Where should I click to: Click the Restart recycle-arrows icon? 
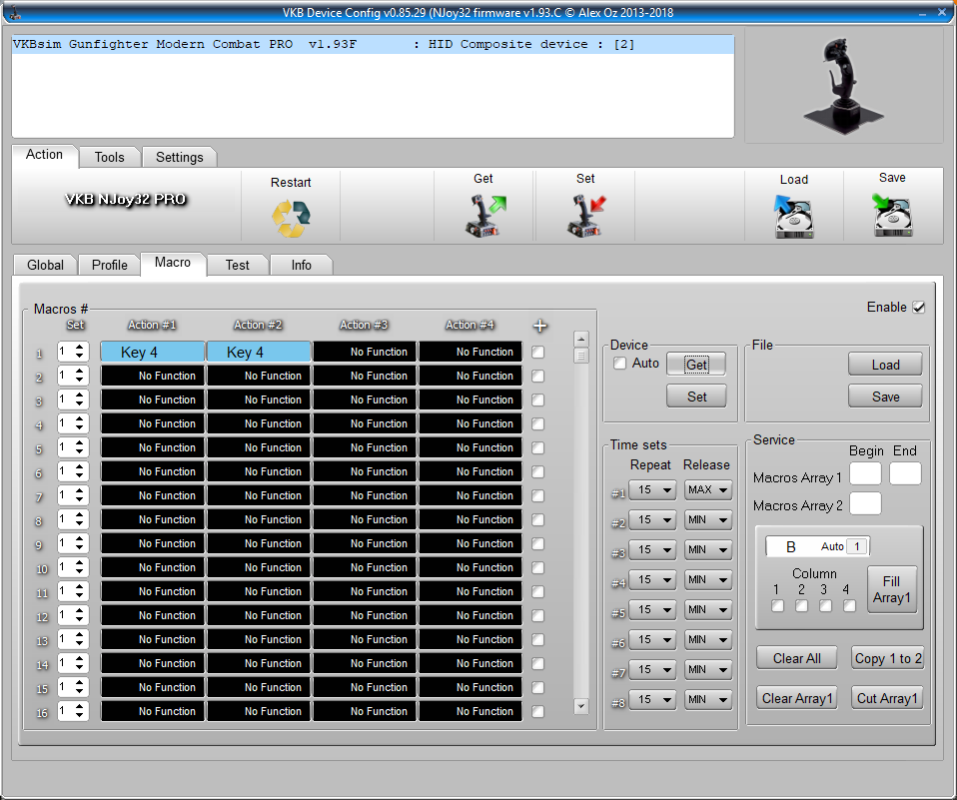pyautogui.click(x=291, y=218)
